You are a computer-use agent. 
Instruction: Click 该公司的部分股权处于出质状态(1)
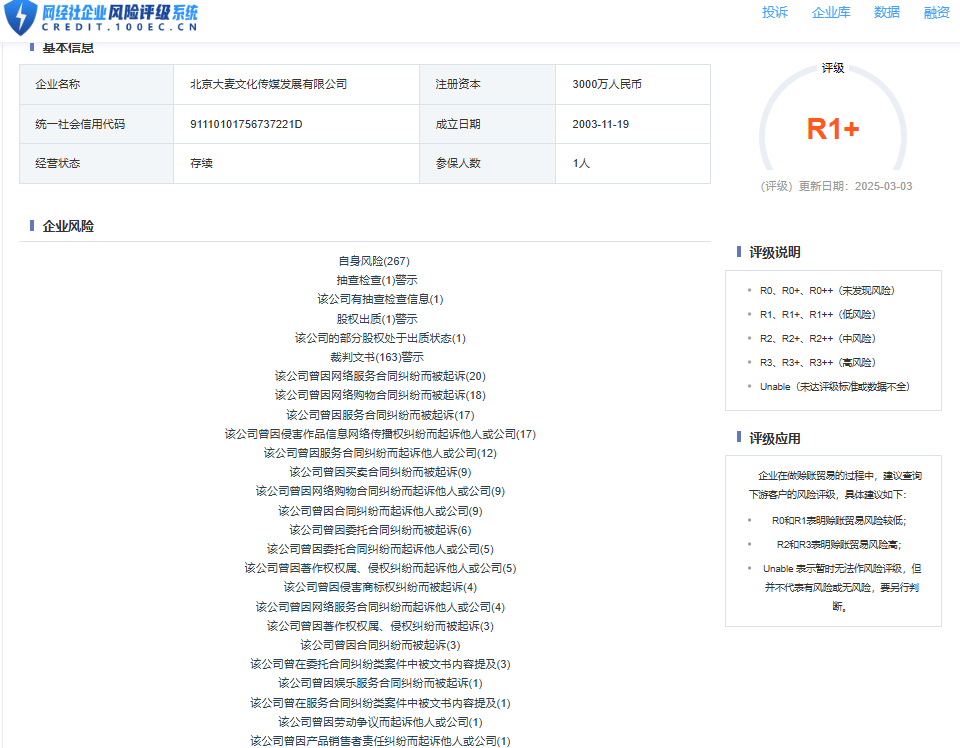(380, 338)
